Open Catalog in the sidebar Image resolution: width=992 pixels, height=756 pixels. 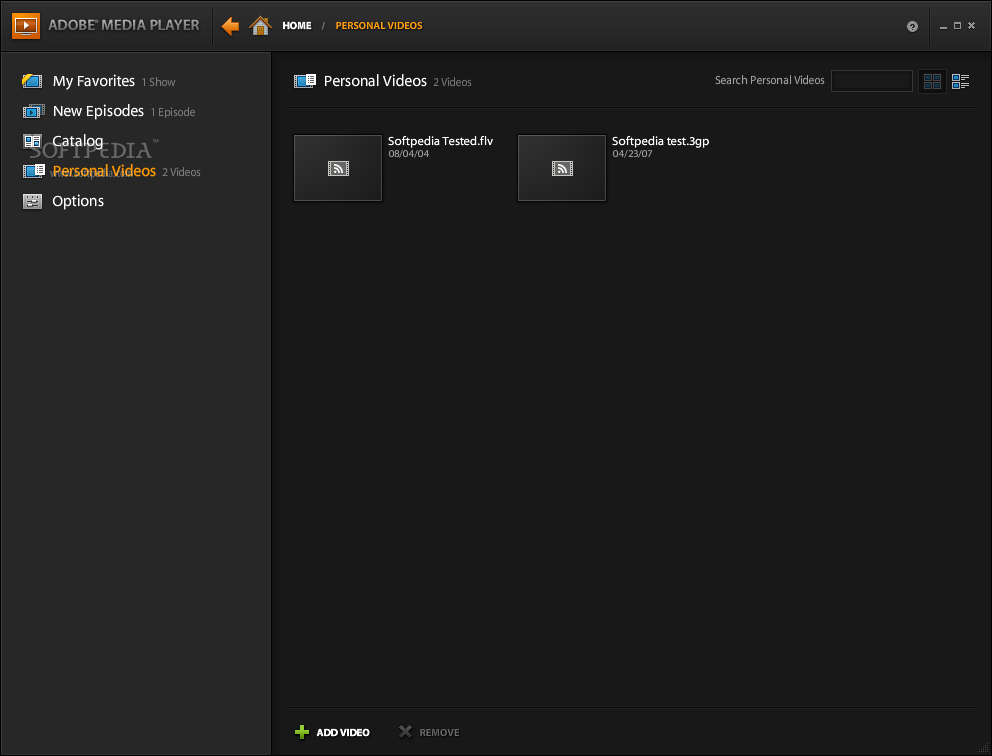coord(78,141)
